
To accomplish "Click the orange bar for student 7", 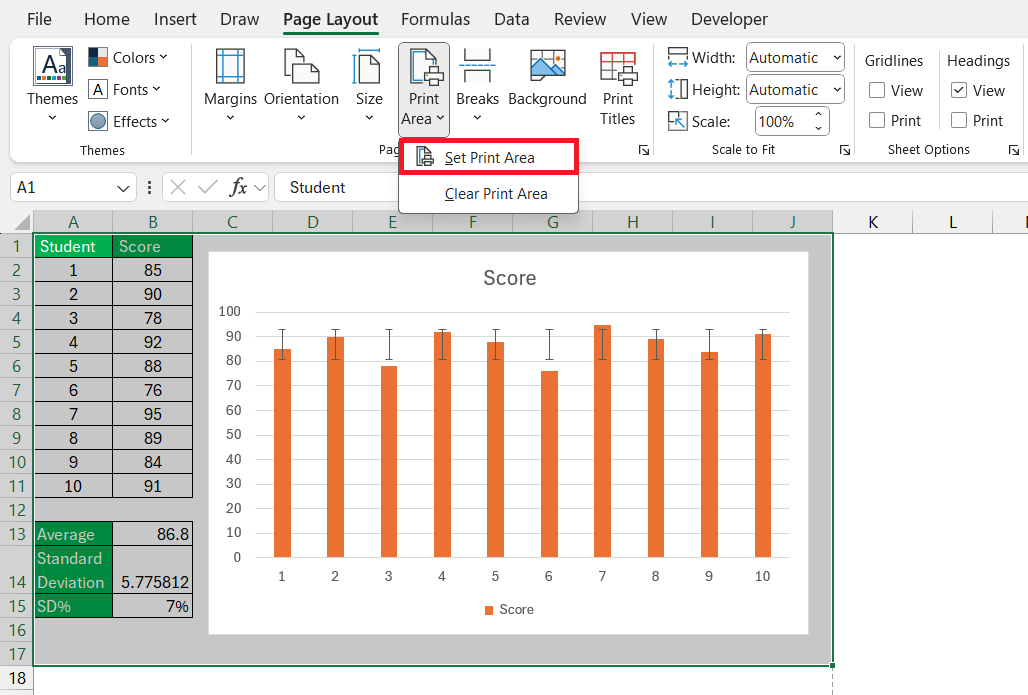I will pos(602,441).
